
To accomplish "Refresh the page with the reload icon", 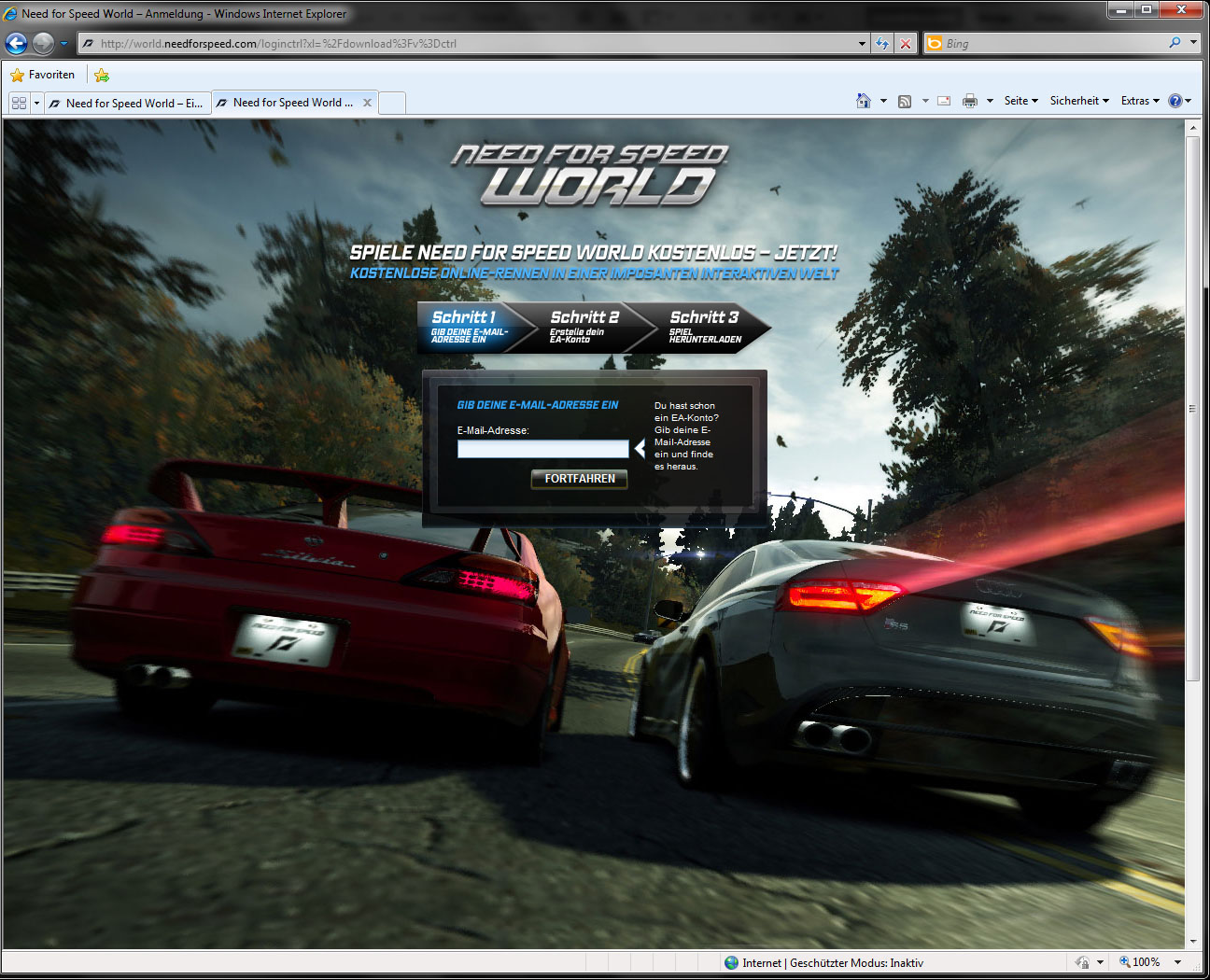I will (882, 43).
